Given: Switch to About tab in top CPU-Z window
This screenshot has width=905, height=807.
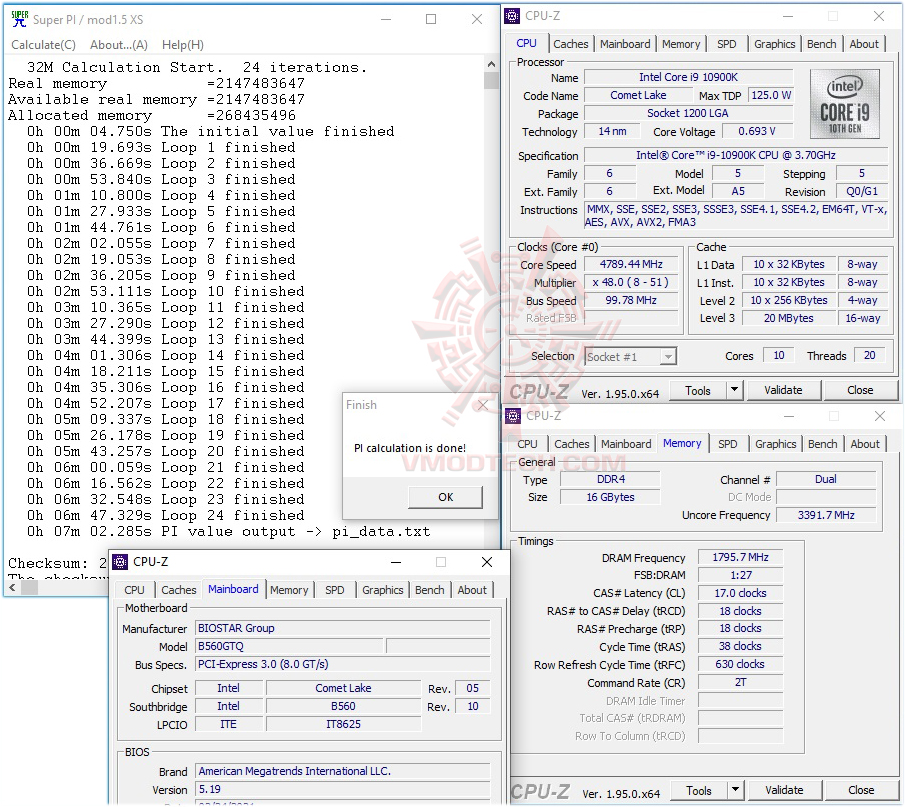Looking at the screenshot, I should (864, 44).
